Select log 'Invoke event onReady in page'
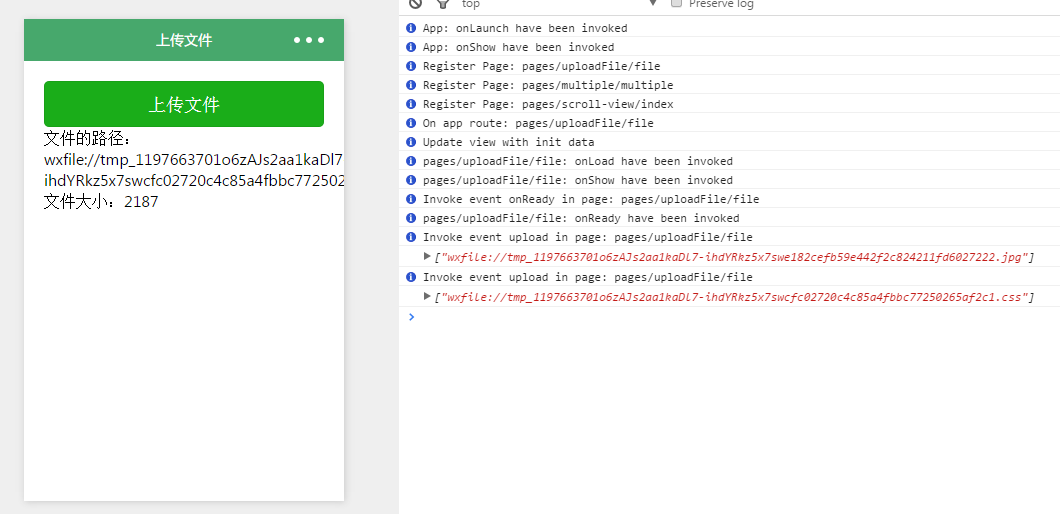 591,200
